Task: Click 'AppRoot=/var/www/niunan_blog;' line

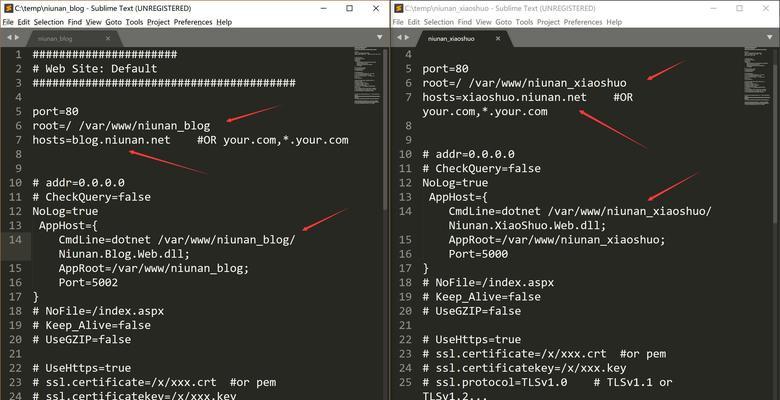Action: coord(153,268)
